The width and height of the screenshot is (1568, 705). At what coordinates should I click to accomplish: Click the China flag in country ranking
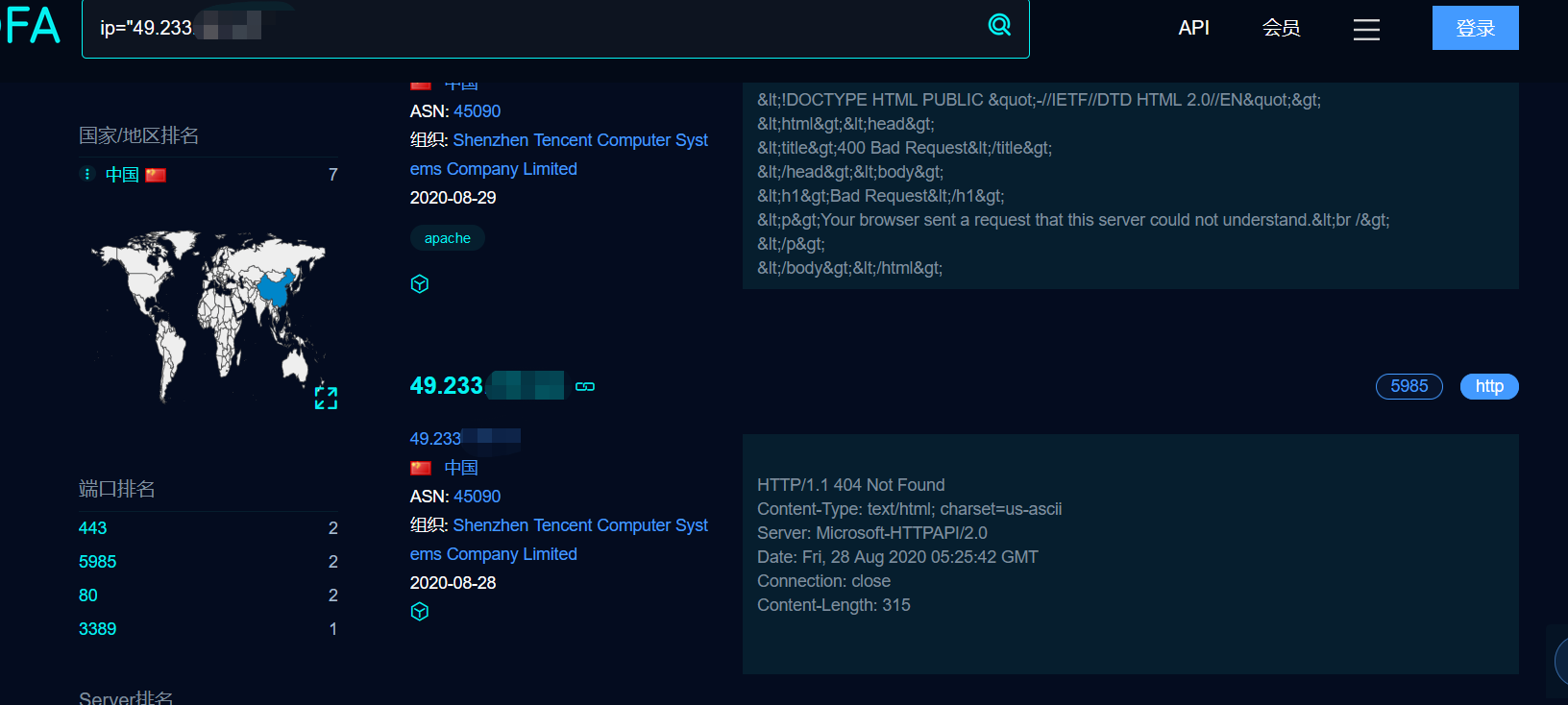[156, 175]
